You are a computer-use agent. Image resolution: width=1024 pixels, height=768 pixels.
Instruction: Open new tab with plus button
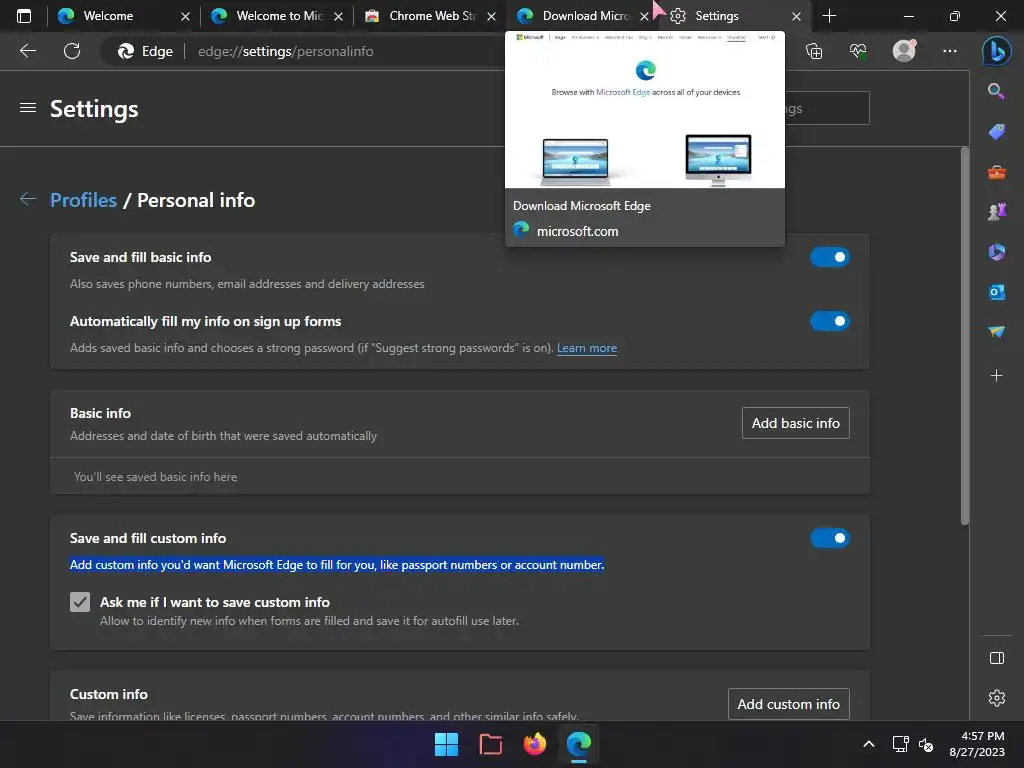point(829,16)
